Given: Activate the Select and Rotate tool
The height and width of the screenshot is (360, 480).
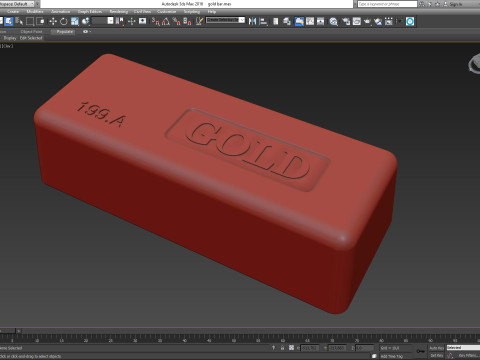Looking at the screenshot, I should 63,21.
